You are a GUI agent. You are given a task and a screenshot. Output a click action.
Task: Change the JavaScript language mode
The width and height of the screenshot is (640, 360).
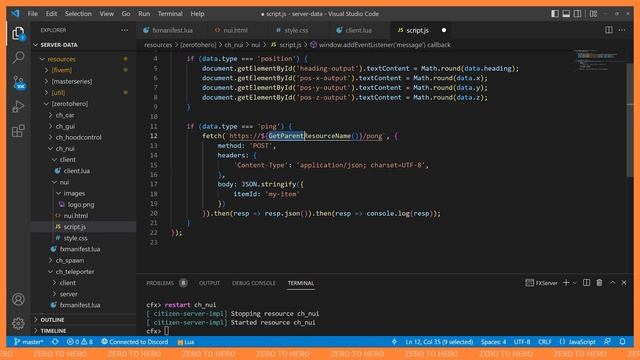[x=578, y=342]
